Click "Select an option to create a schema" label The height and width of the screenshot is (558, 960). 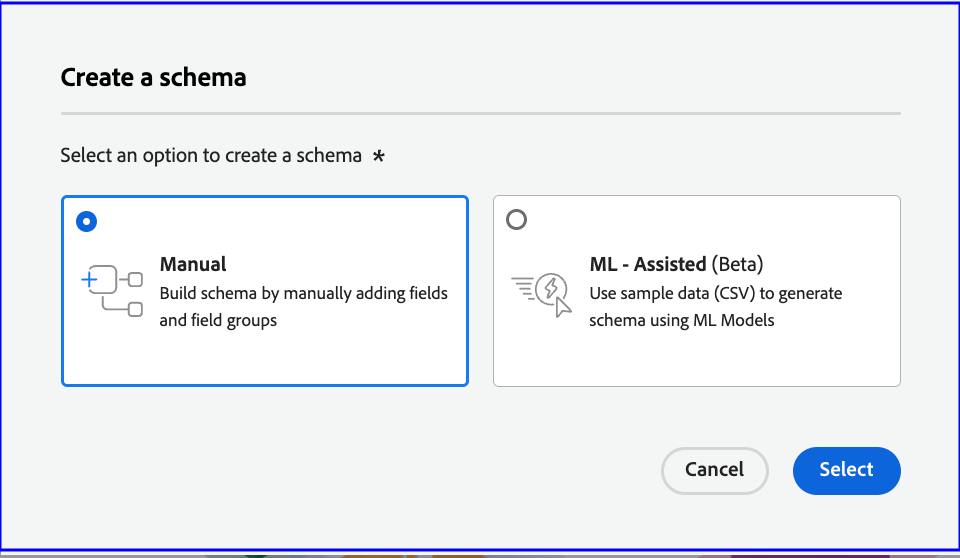211,156
